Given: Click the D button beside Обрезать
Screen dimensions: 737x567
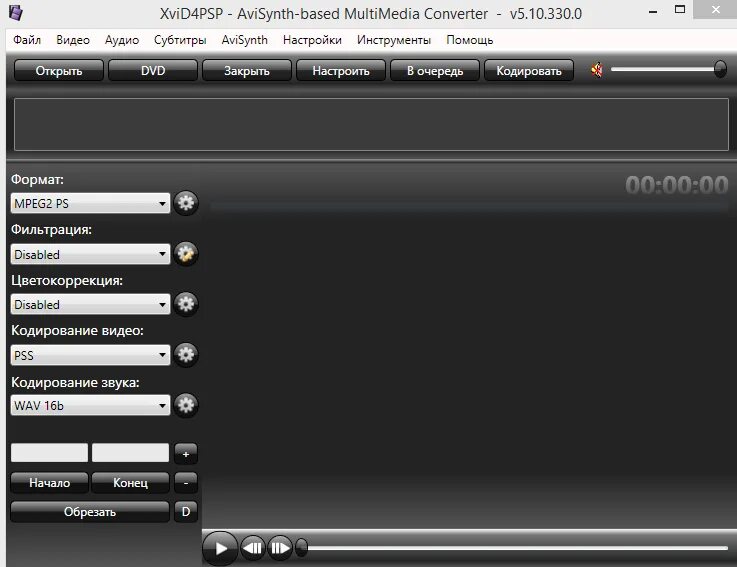Looking at the screenshot, I should (186, 512).
